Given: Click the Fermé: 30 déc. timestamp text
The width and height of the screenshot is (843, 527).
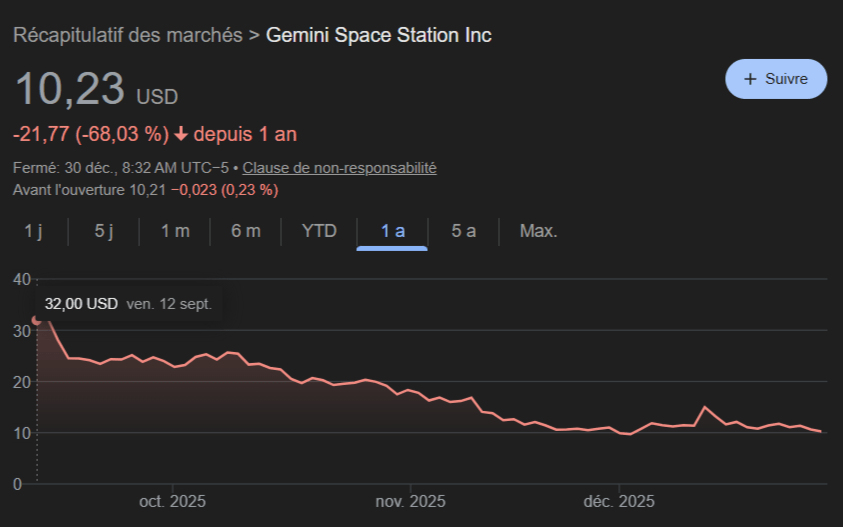Looking at the screenshot, I should pyautogui.click(x=119, y=168).
